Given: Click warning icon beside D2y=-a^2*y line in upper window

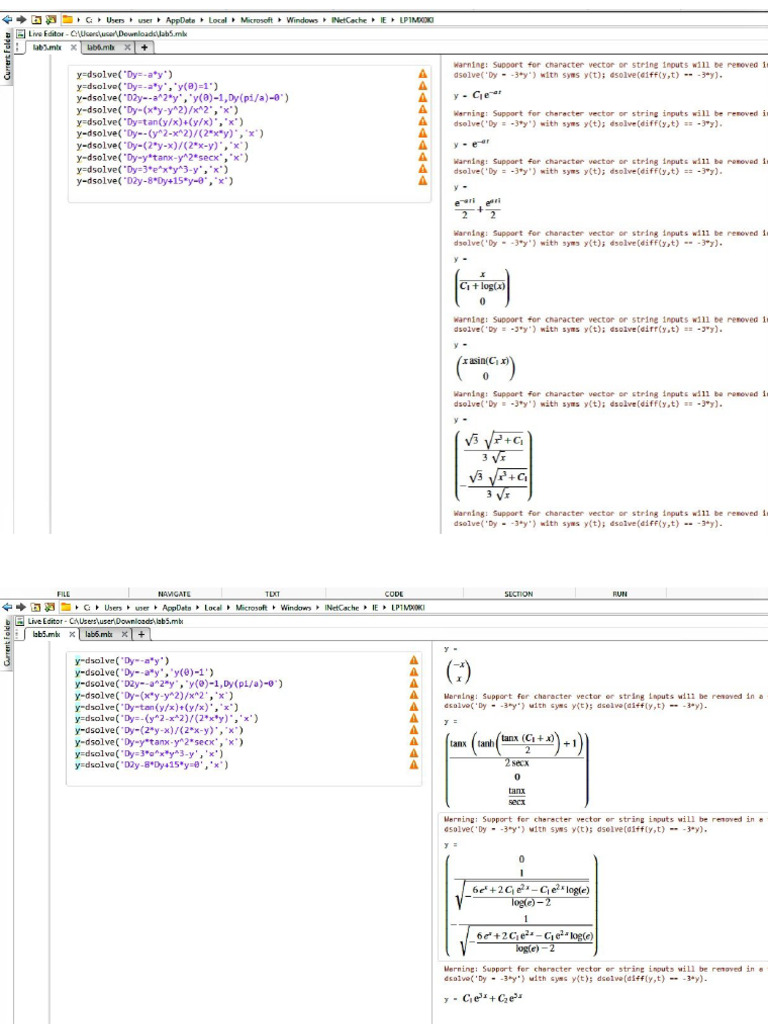Looking at the screenshot, I should point(423,97).
